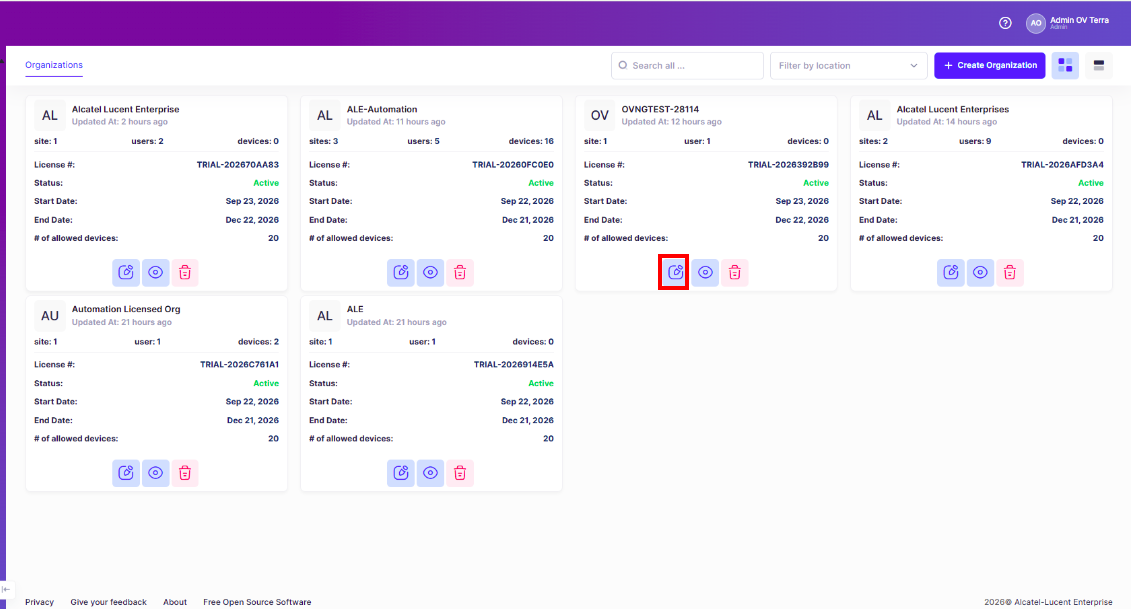Open the Privacy link
The image size is (1131, 609).
(x=40, y=602)
